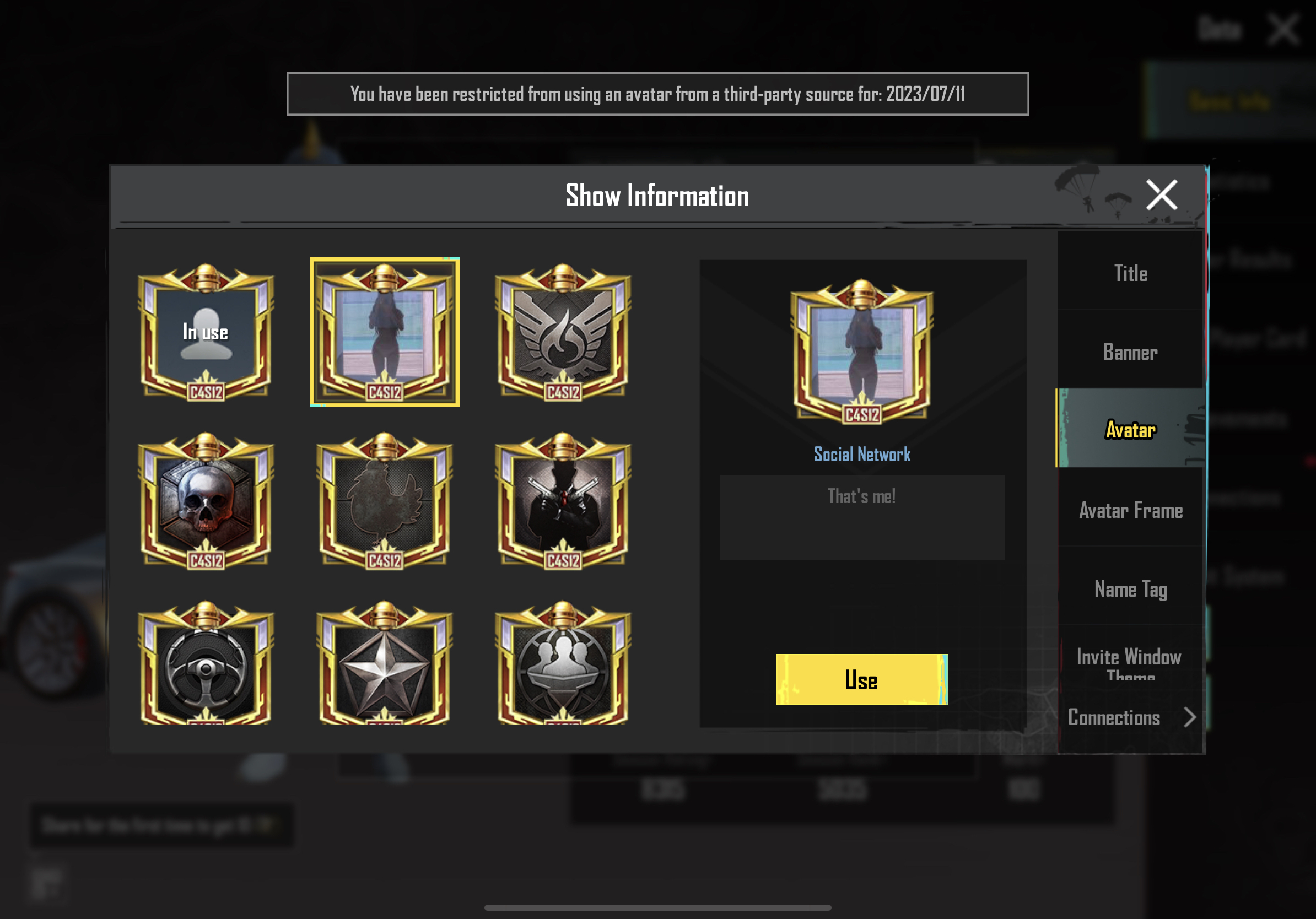This screenshot has width=1316, height=919.
Task: Close the Show Information dialog
Action: [1161, 195]
